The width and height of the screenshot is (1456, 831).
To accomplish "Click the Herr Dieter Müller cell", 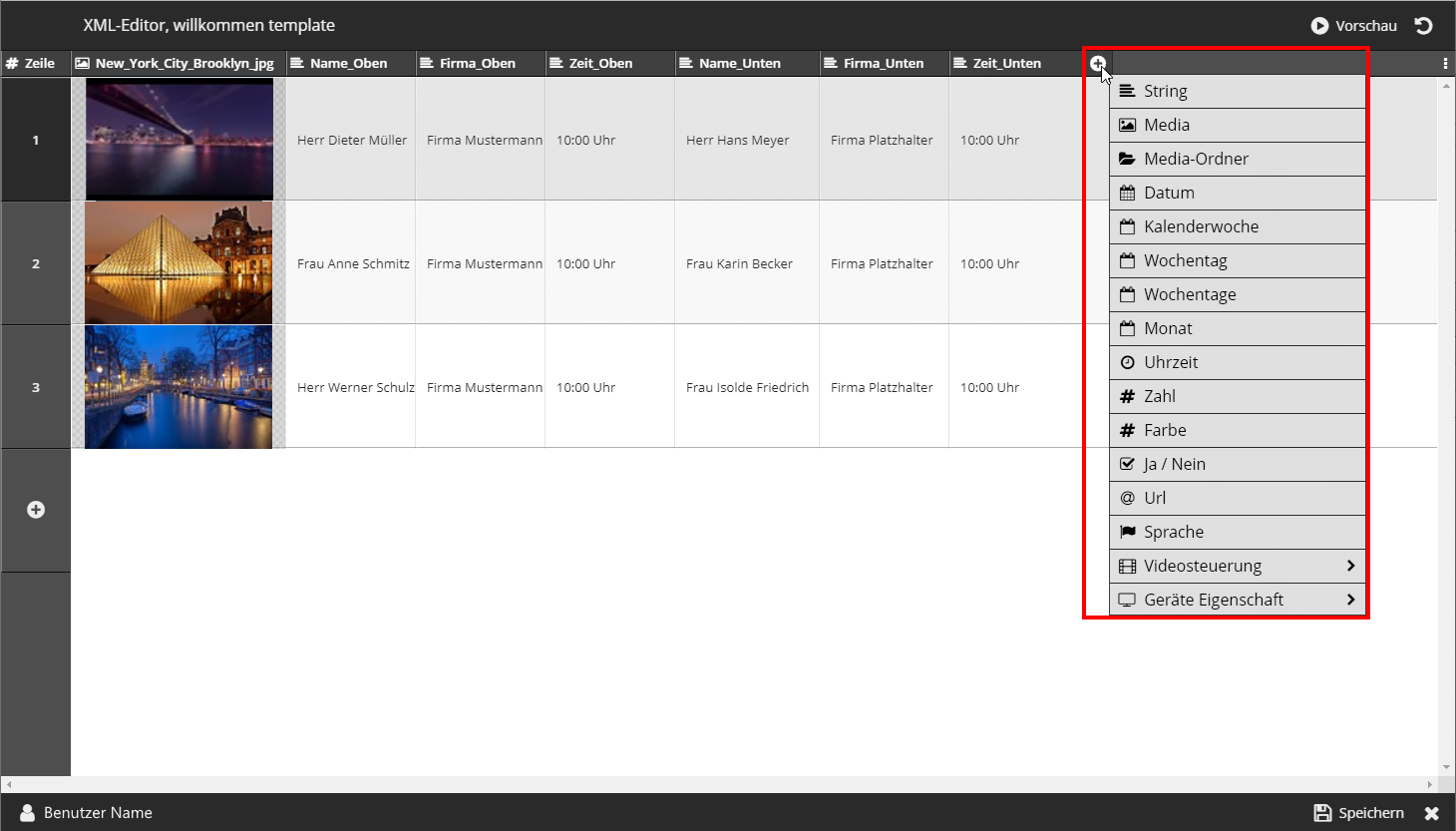I will [351, 141].
